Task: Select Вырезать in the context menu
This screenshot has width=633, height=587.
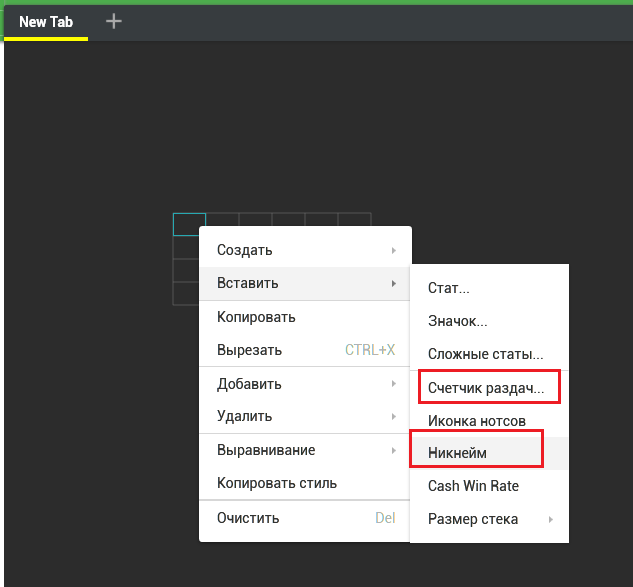Action: coord(305,350)
